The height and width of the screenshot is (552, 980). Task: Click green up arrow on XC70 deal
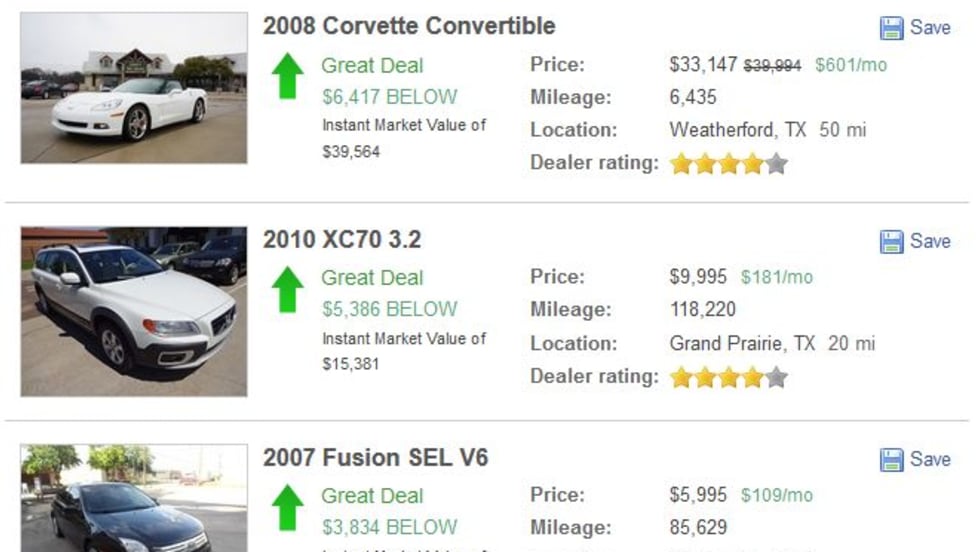(288, 289)
